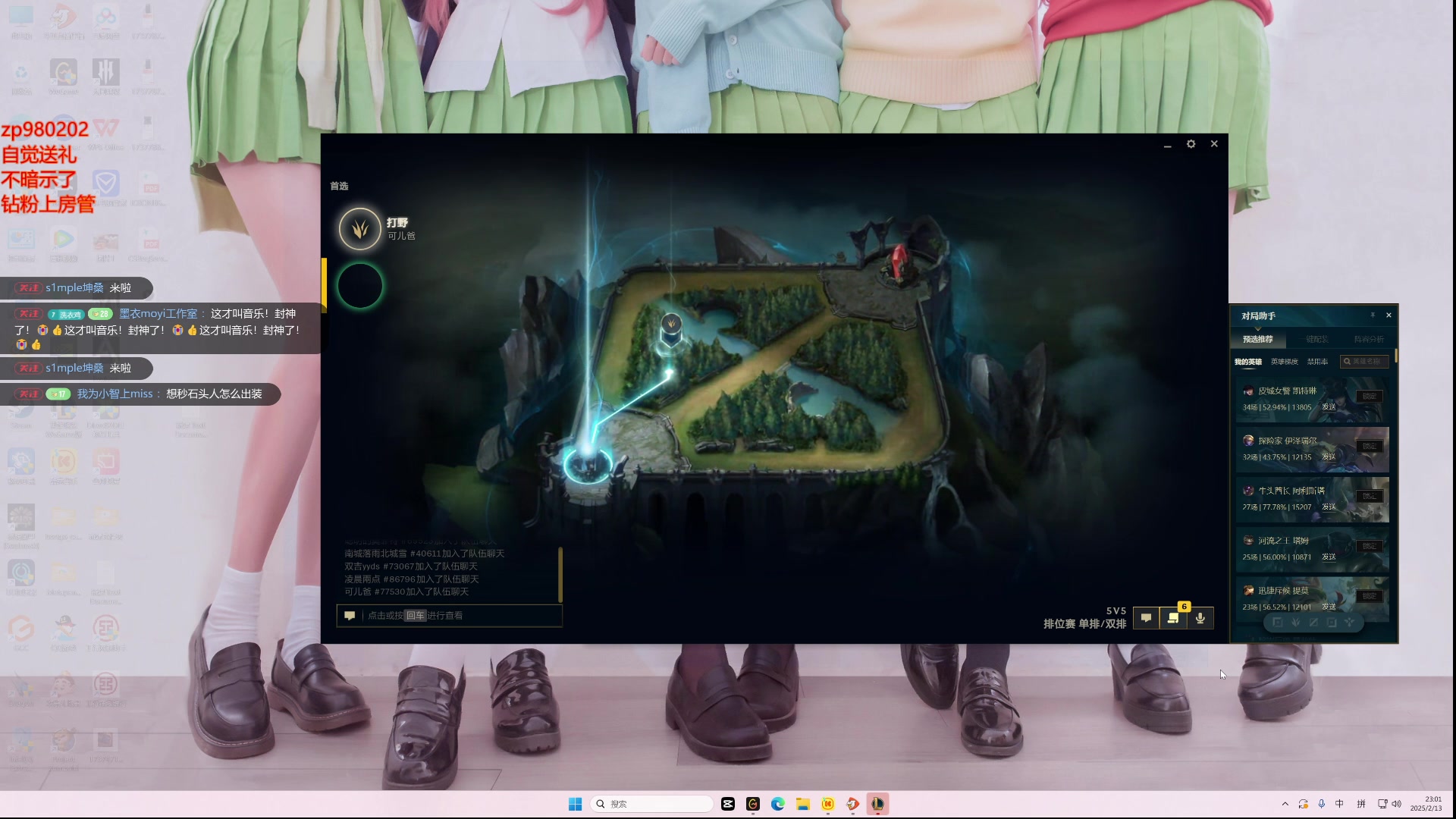Select the jungle role icon under 首选
The width and height of the screenshot is (1456, 819).
(359, 229)
